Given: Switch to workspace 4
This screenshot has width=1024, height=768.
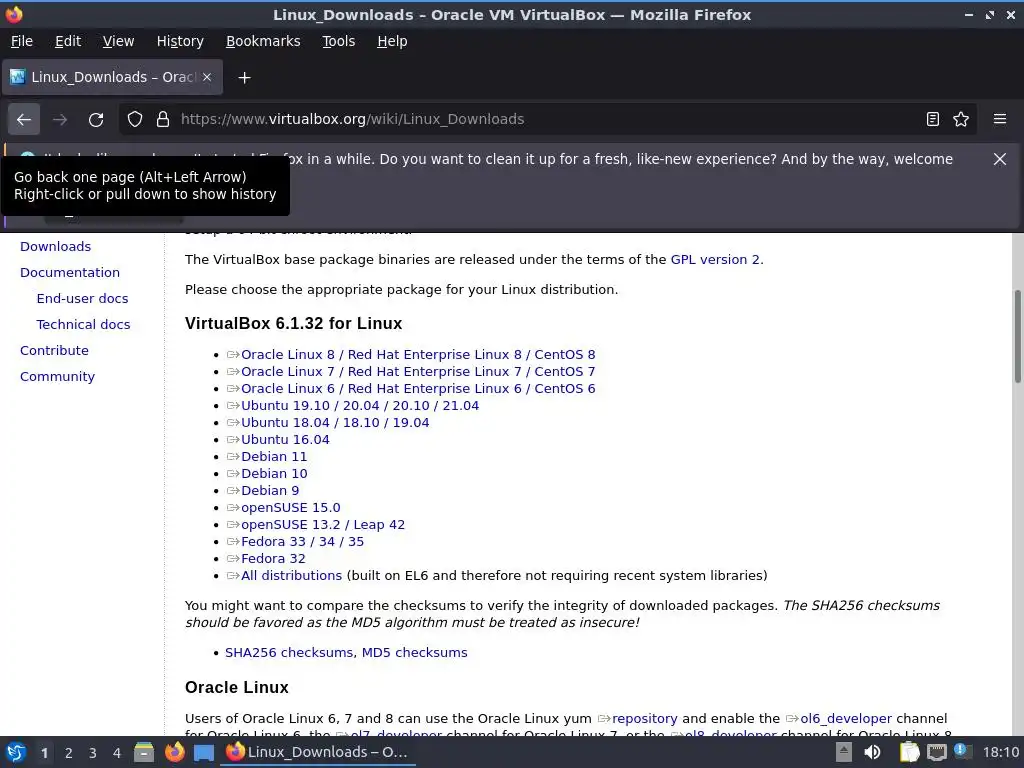Looking at the screenshot, I should coord(117,753).
